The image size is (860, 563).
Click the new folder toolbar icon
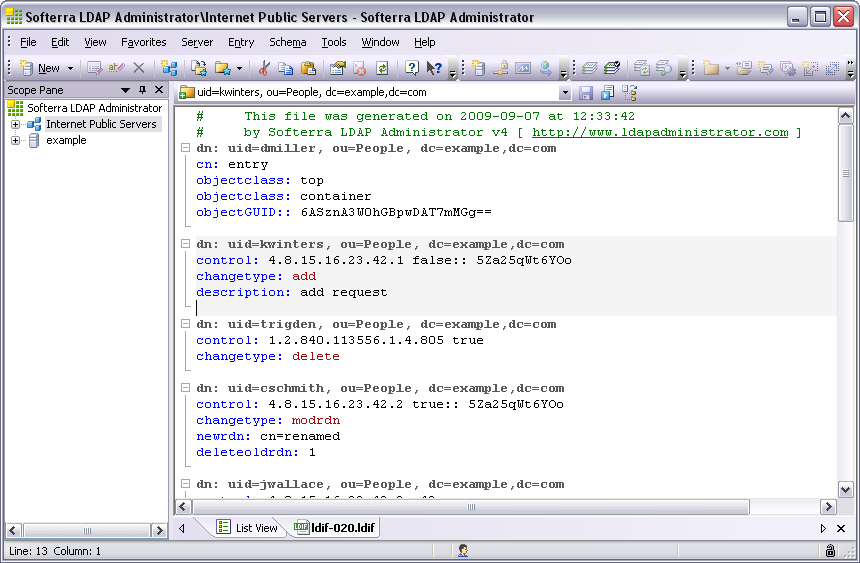click(x=711, y=68)
